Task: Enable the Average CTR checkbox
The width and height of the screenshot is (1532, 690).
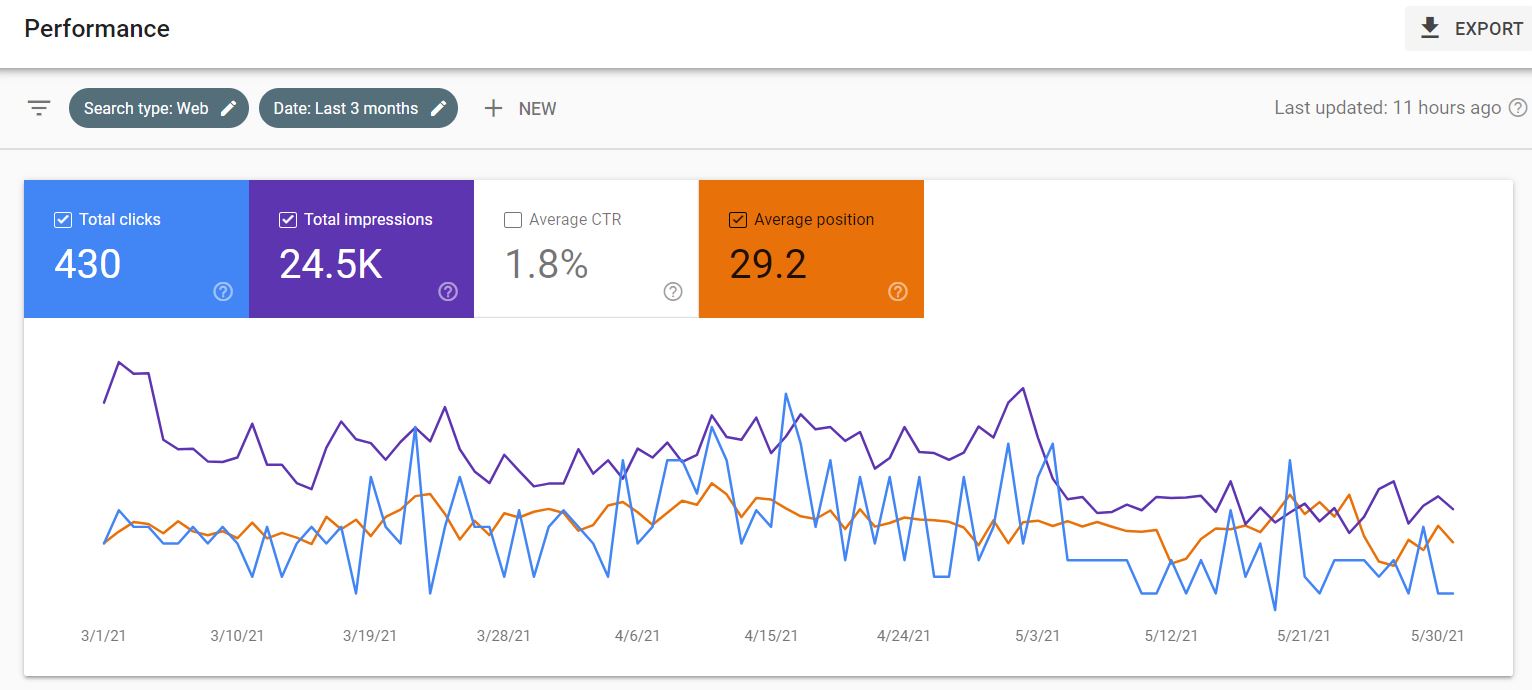Action: [x=513, y=220]
